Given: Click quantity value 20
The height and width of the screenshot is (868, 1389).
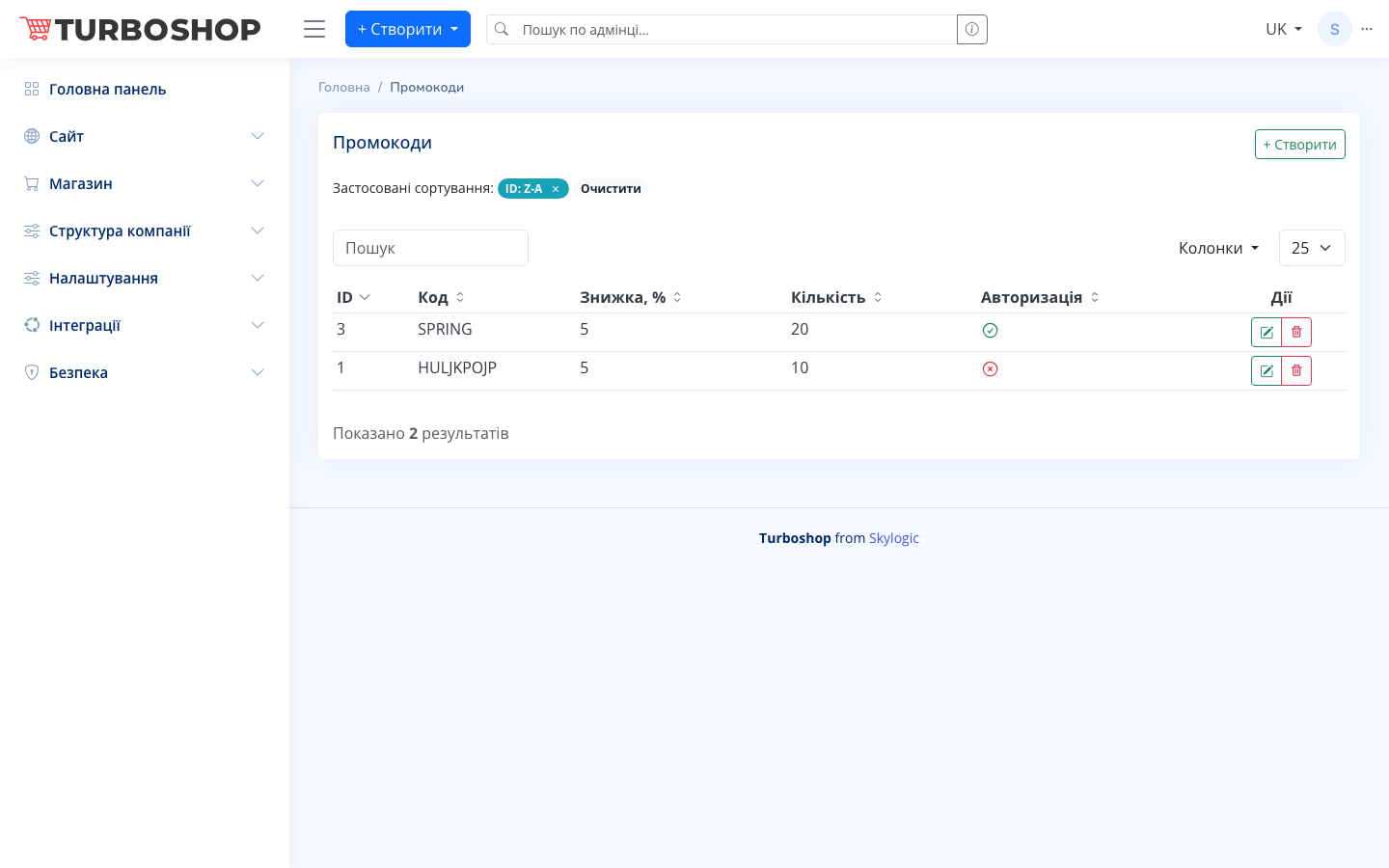Looking at the screenshot, I should pyautogui.click(x=800, y=329).
